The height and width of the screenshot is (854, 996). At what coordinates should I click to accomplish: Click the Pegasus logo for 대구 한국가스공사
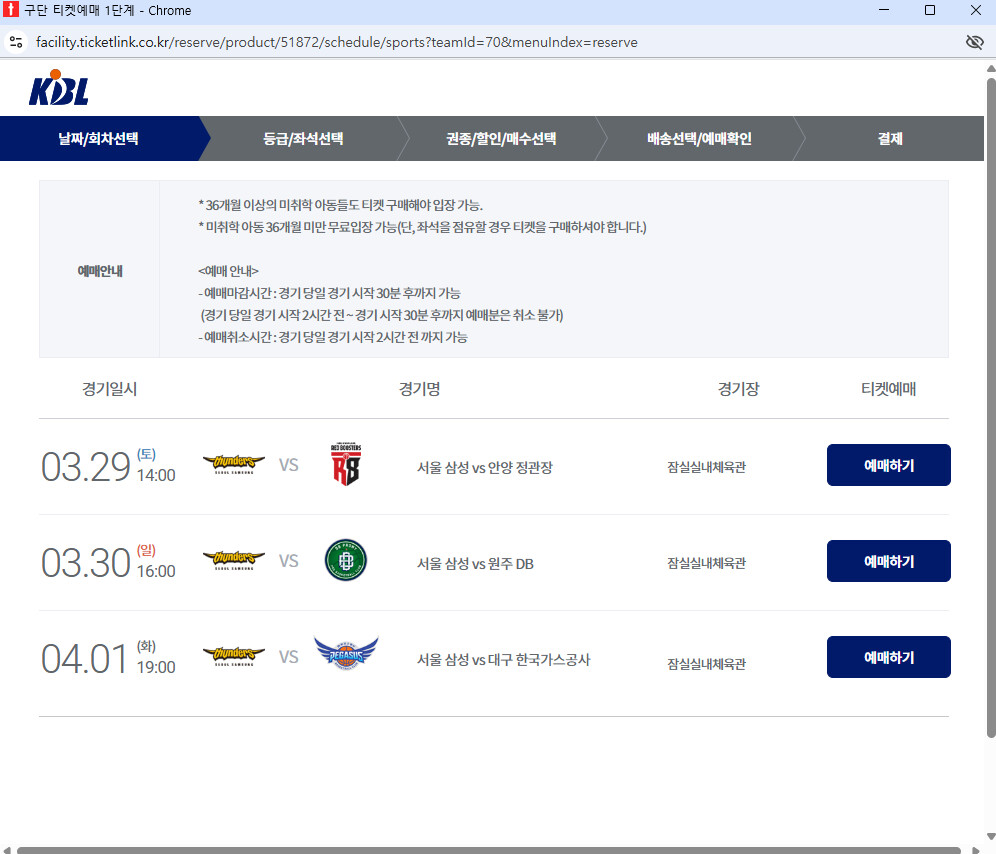pyautogui.click(x=345, y=656)
